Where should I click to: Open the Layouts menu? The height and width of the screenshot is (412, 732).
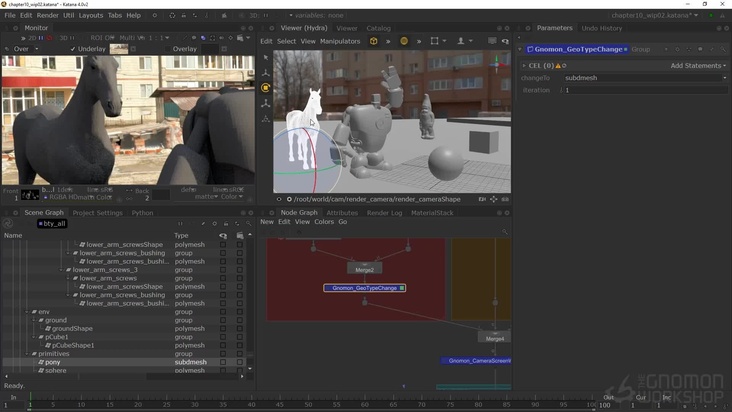tap(91, 15)
